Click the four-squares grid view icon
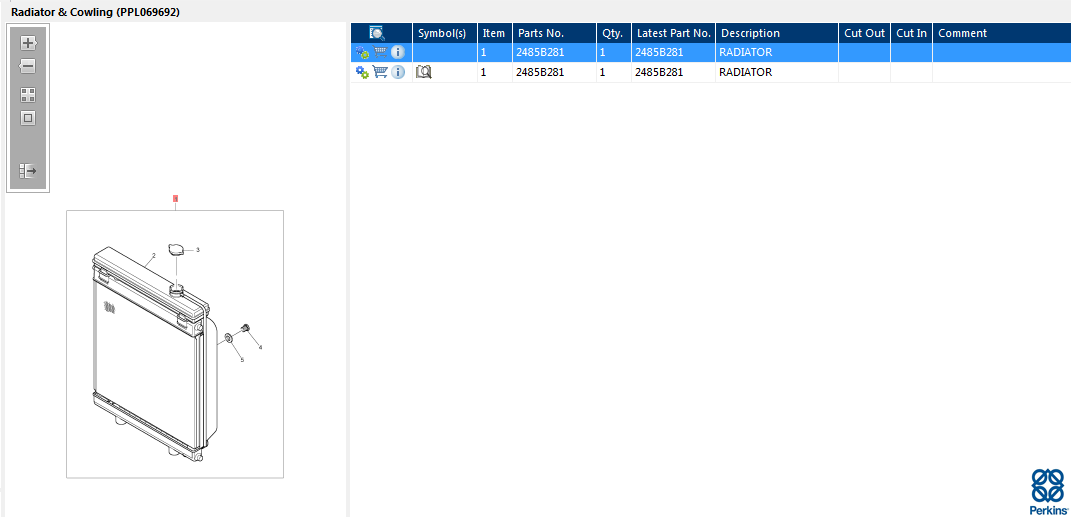 coord(28,95)
